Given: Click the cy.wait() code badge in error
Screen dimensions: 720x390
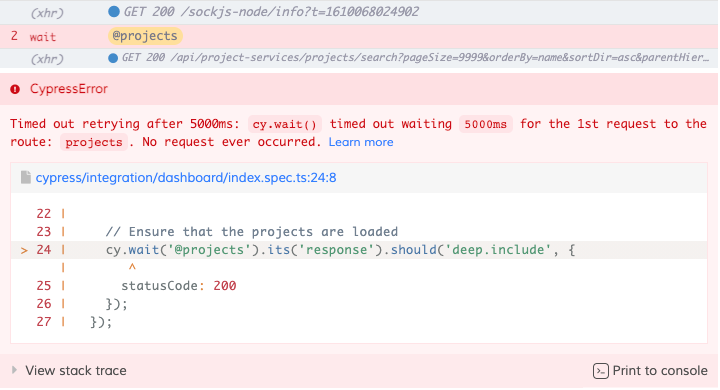Looking at the screenshot, I should (x=285, y=124).
